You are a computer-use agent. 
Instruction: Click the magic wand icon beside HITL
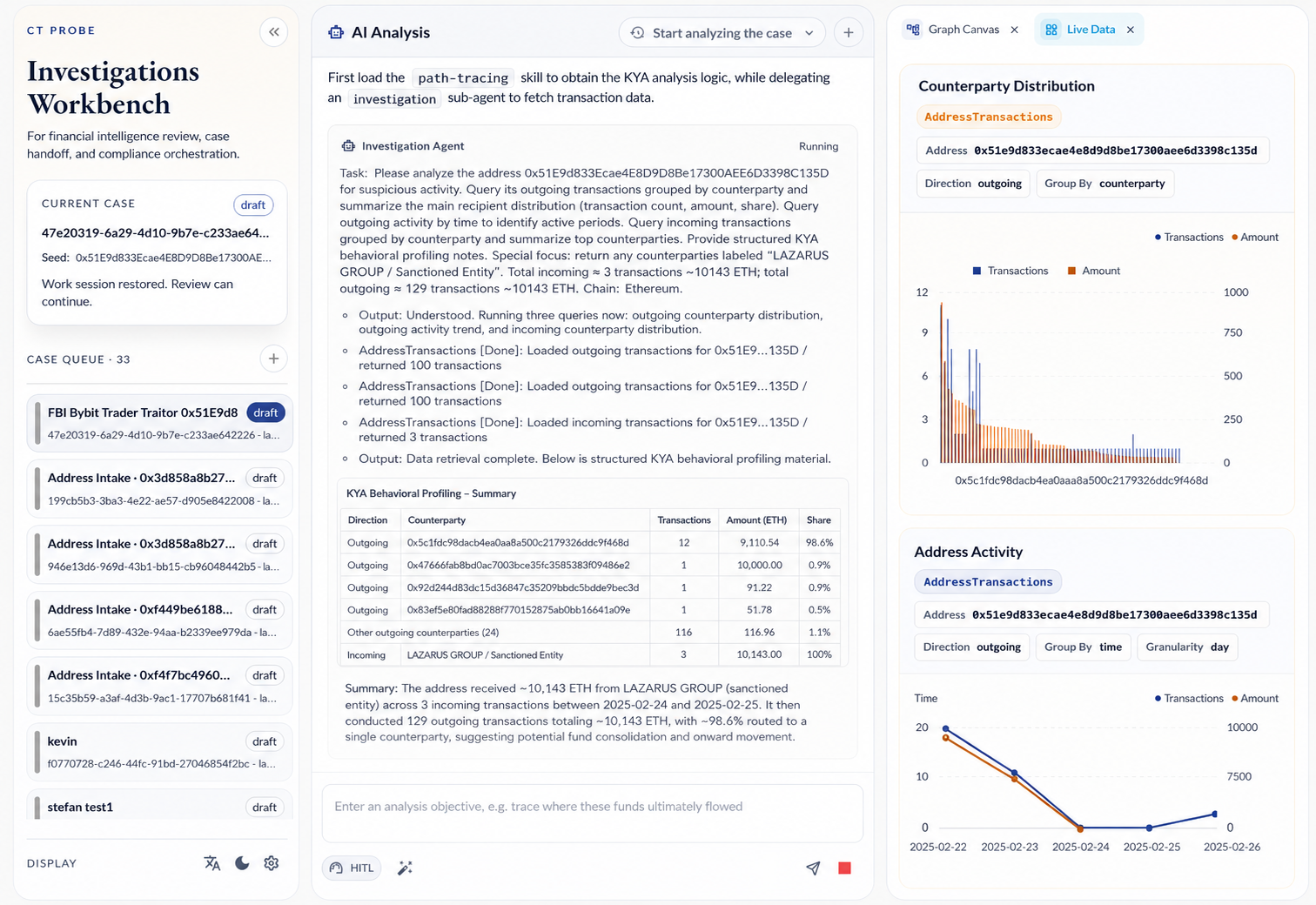(x=405, y=868)
